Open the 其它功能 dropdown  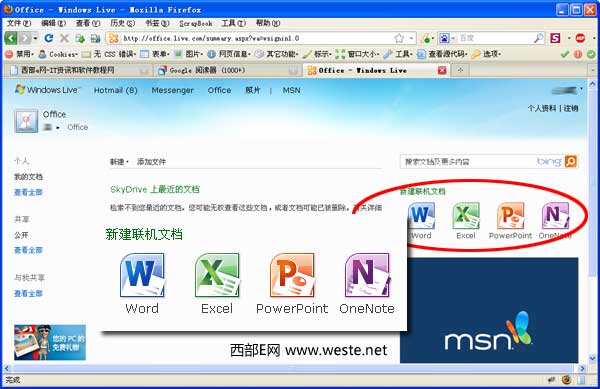click(x=277, y=54)
